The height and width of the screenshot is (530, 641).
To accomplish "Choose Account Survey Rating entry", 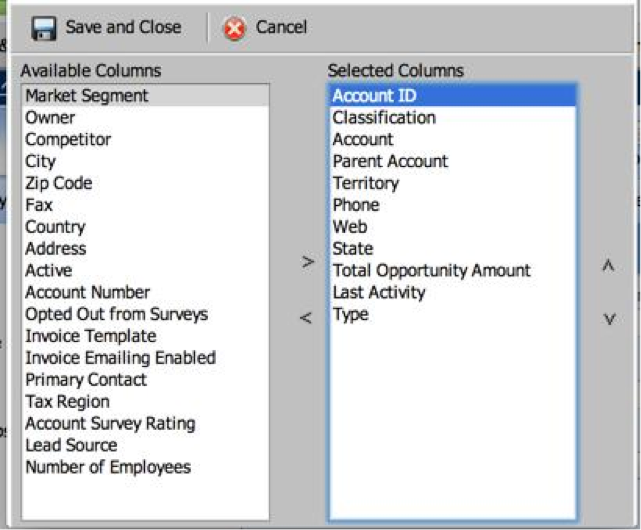I will pyautogui.click(x=146, y=424).
